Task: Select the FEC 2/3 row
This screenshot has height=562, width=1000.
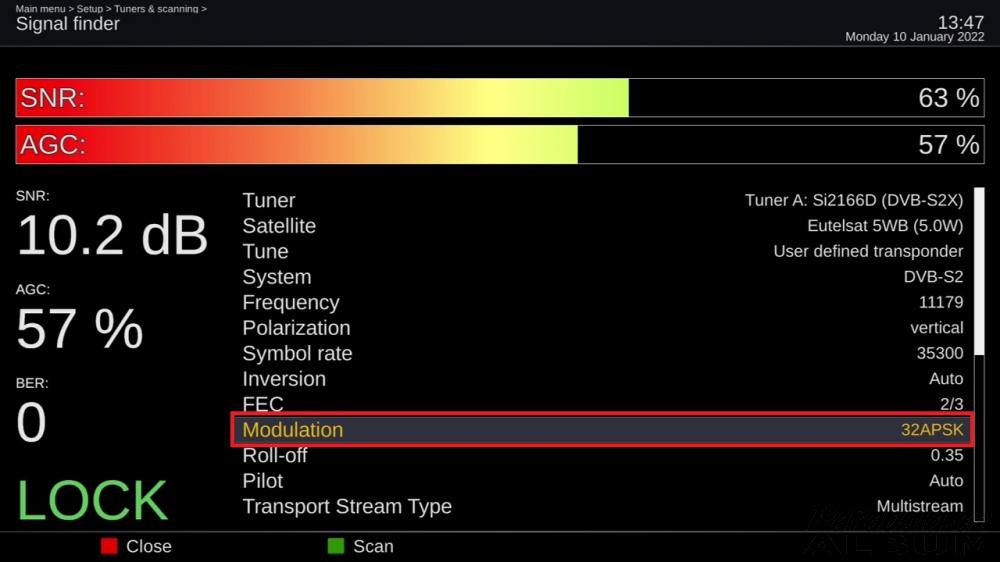Action: tap(602, 403)
